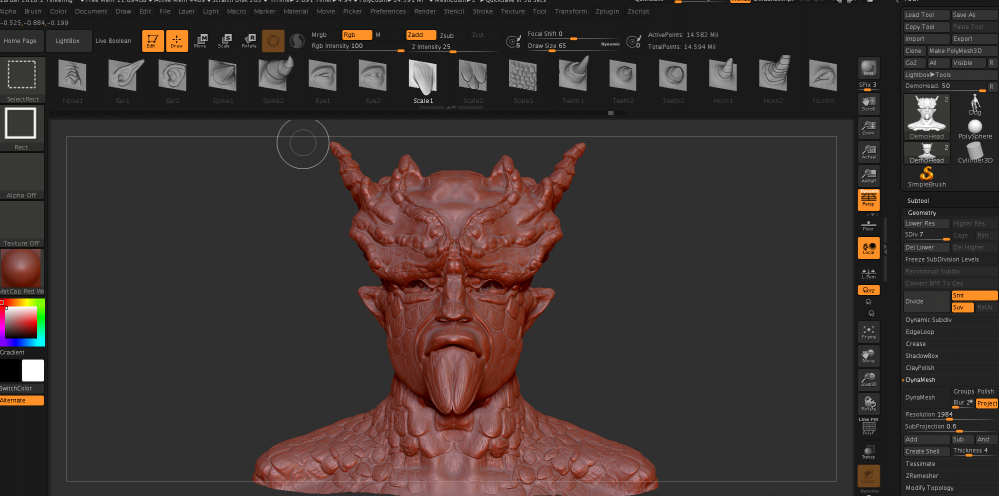Viewport: 999px width, 496px height.
Task: Toggle the Local symmetry icon
Action: [x=868, y=248]
